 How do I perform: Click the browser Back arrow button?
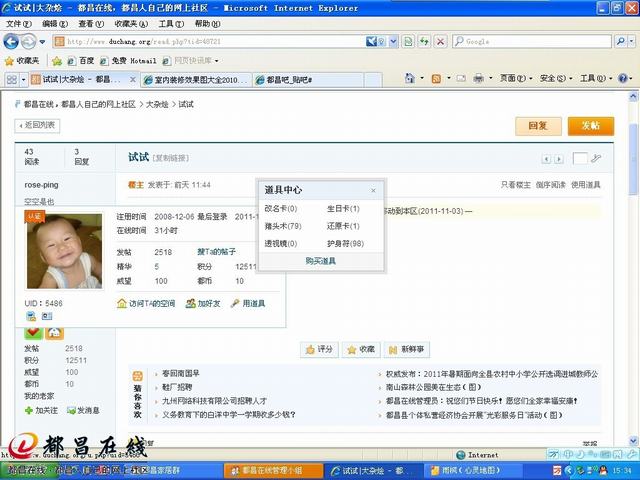[11, 41]
